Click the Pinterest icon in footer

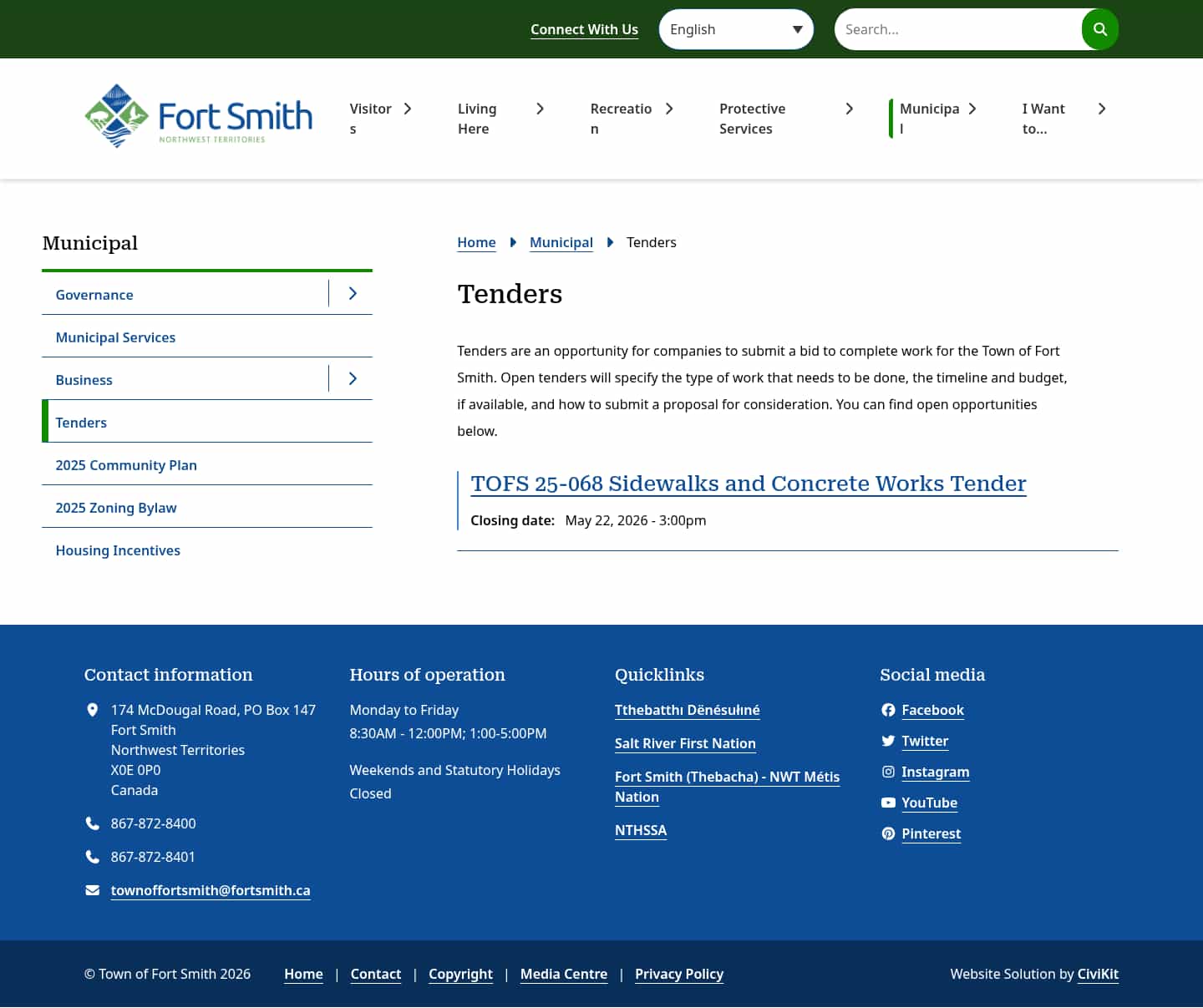tap(888, 833)
